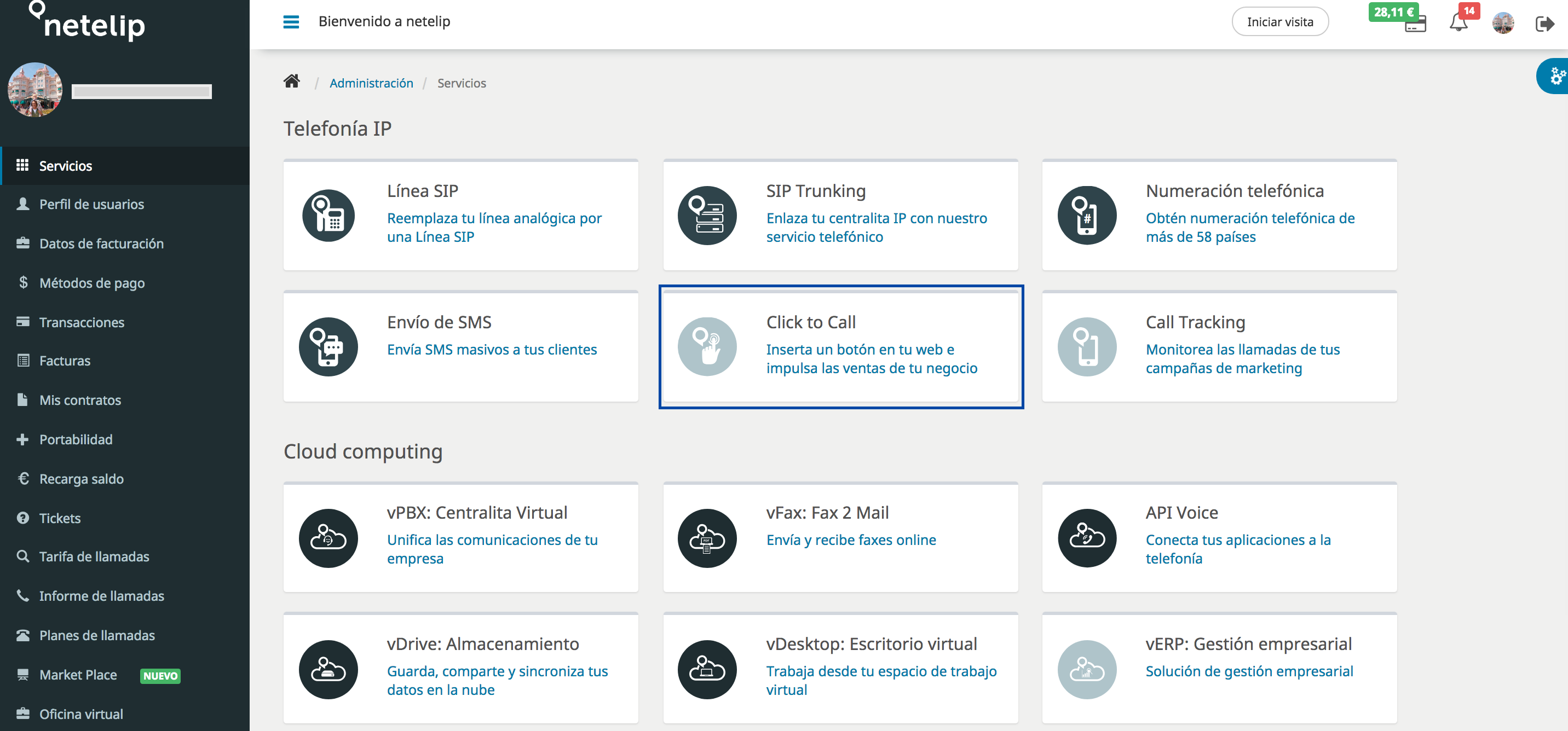Click 'Reemplaza tu línea analógica' link

click(494, 228)
